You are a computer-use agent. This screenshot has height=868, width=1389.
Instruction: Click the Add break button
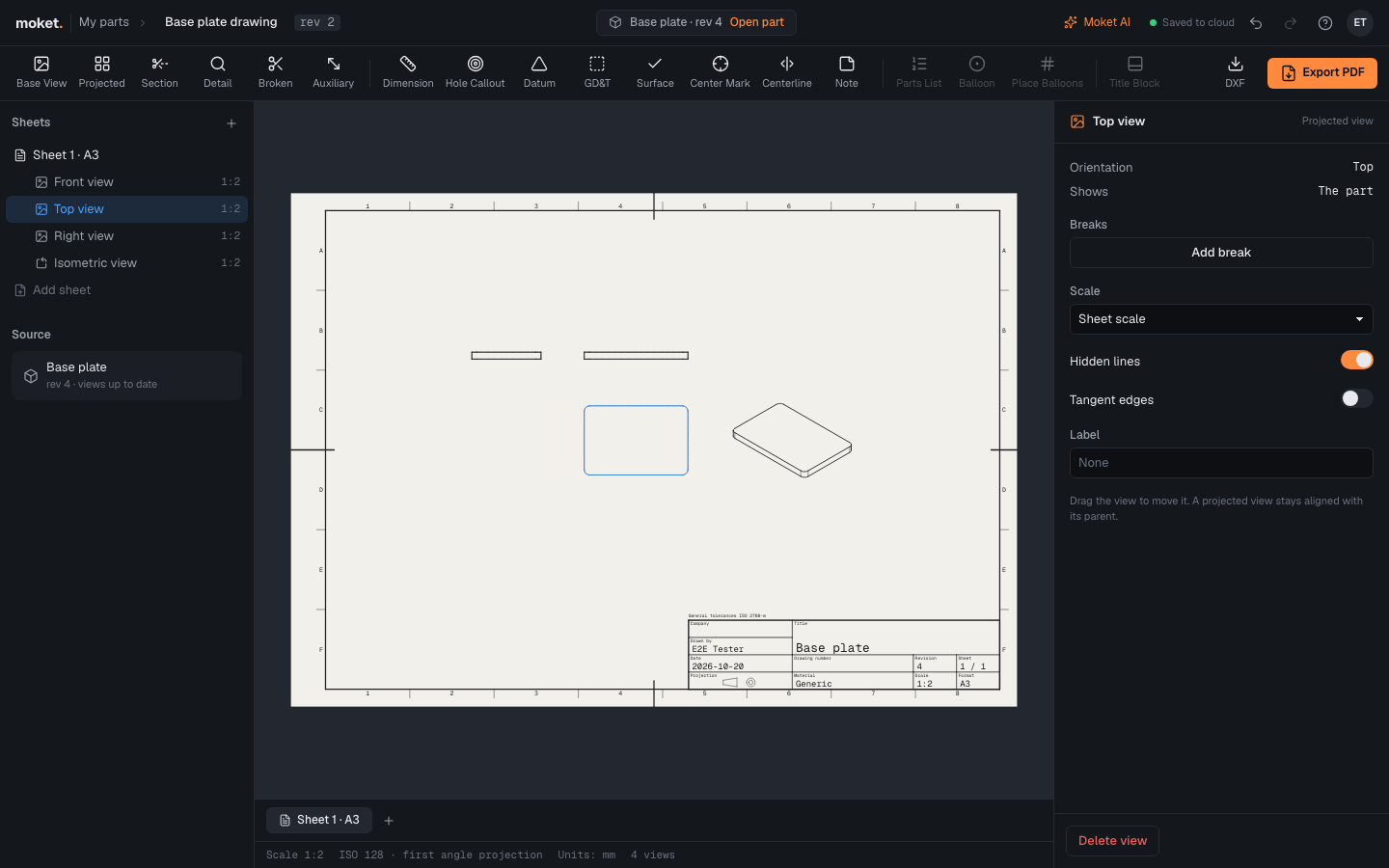[x=1221, y=253]
